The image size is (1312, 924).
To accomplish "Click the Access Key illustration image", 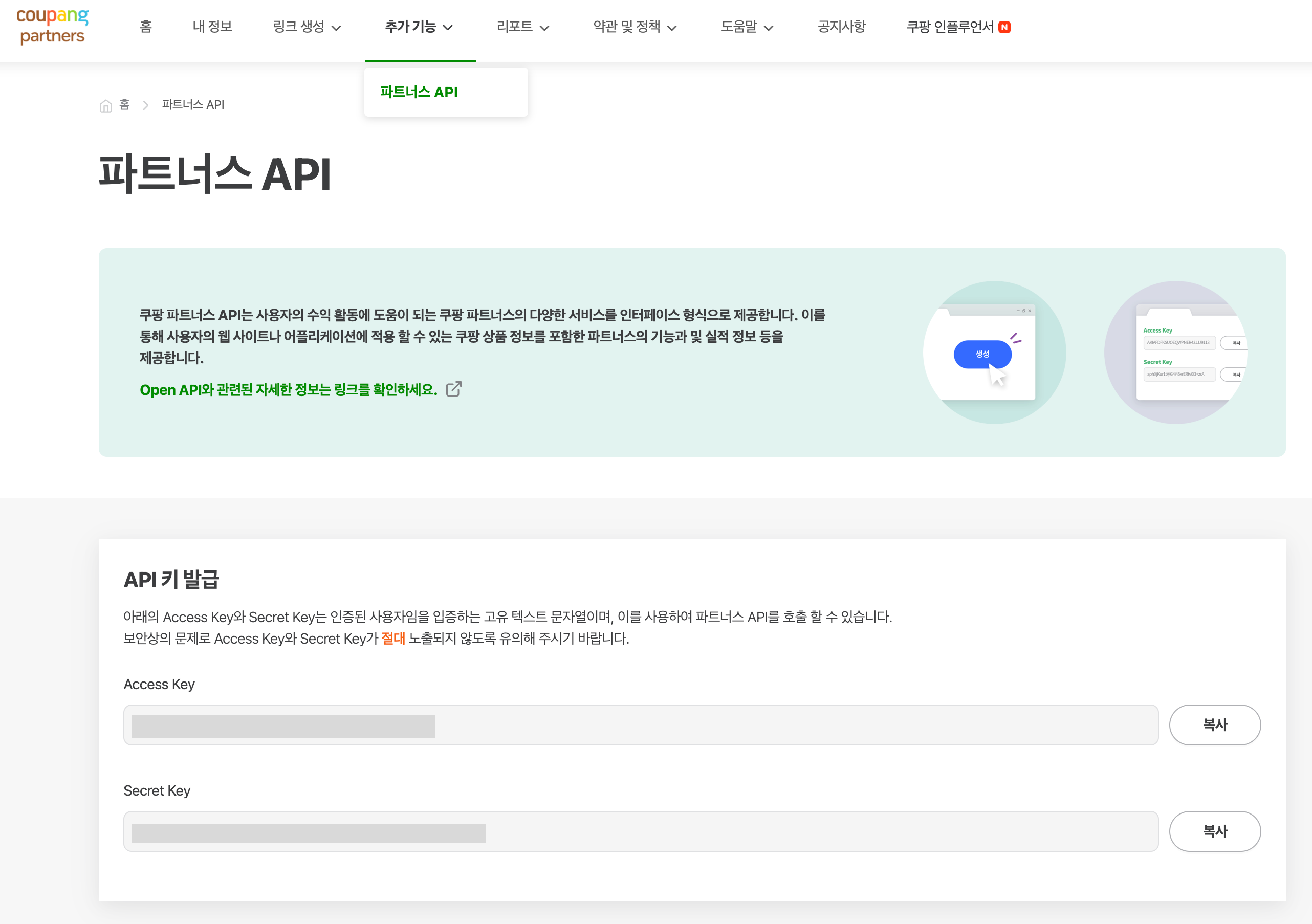I will pos(1175,353).
